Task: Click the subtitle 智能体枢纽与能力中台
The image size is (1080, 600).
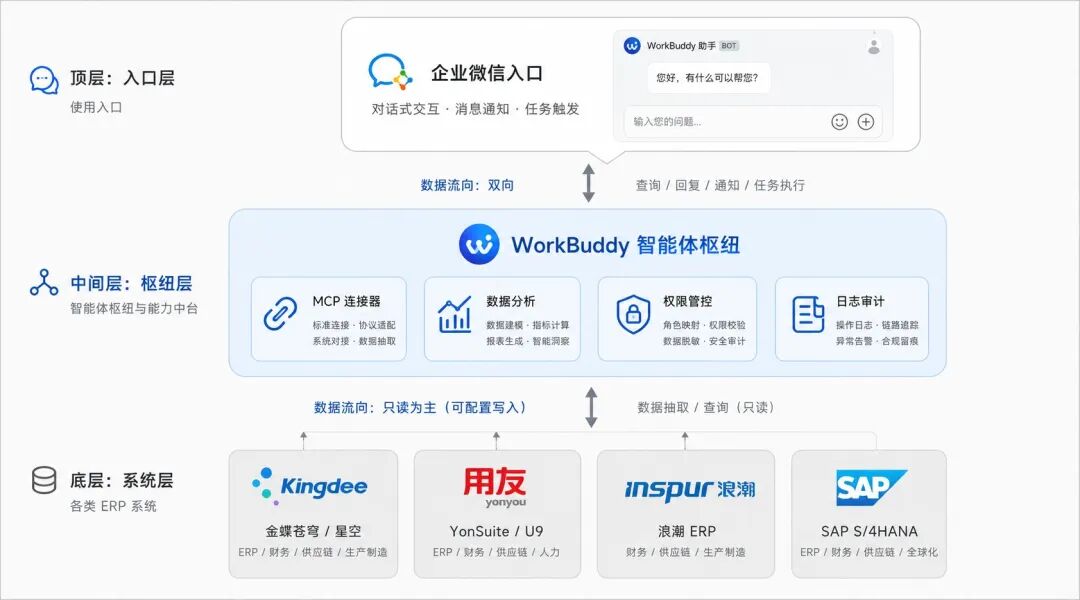Action: [134, 309]
